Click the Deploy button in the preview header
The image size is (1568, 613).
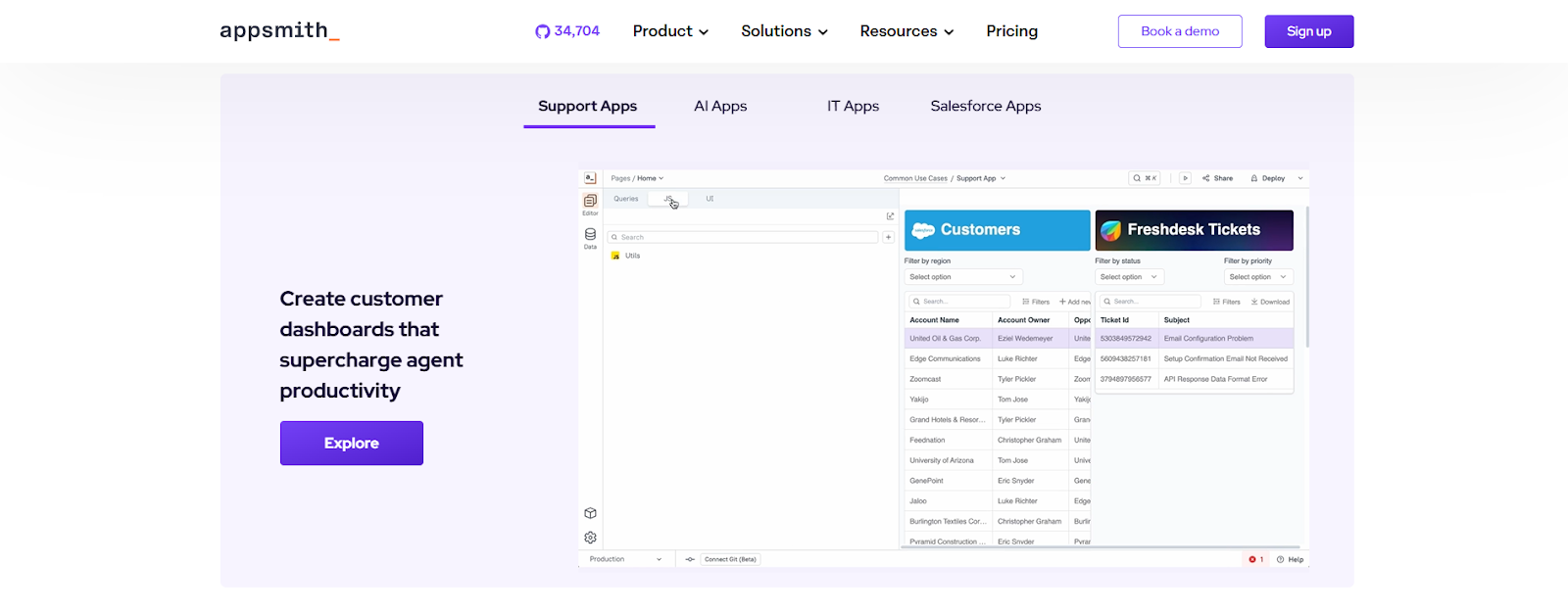[1268, 178]
